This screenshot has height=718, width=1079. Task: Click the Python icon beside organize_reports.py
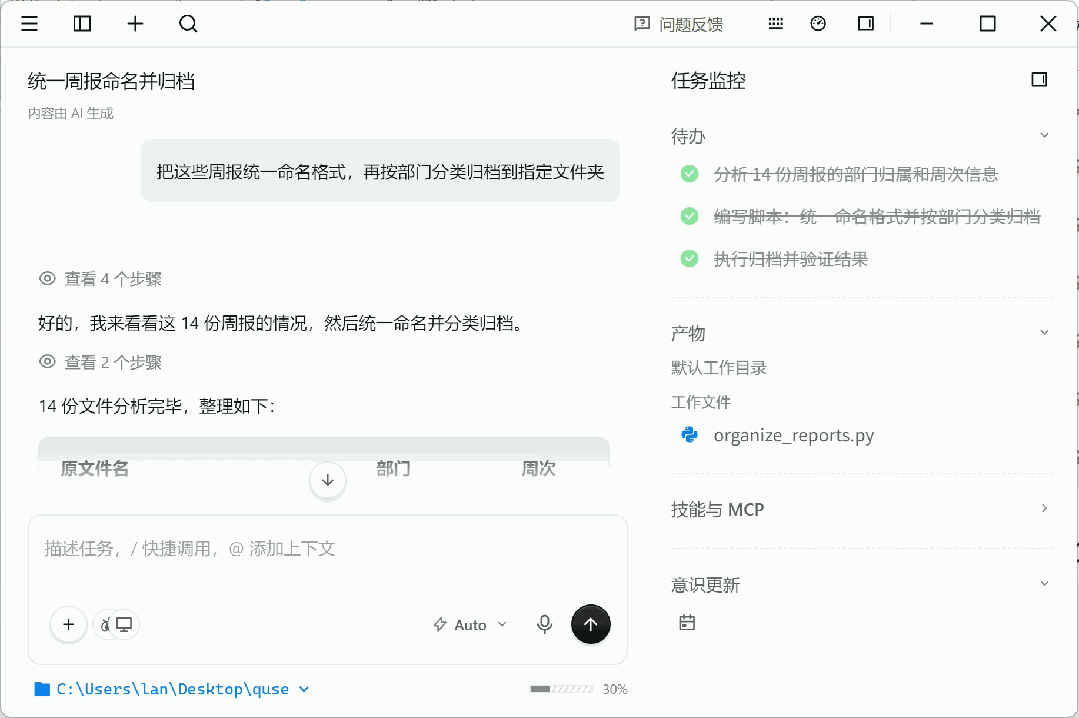tap(689, 435)
